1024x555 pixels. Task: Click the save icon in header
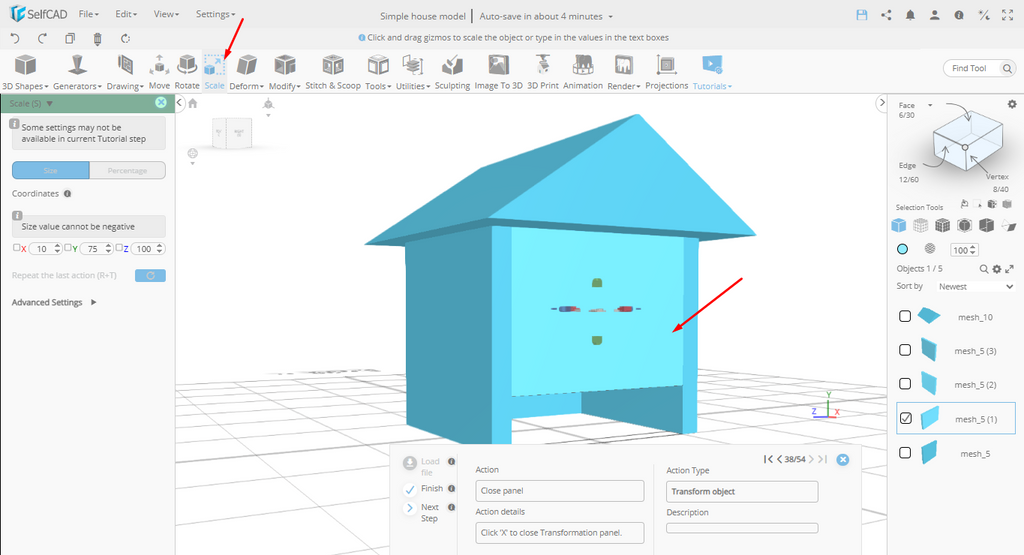coord(862,15)
